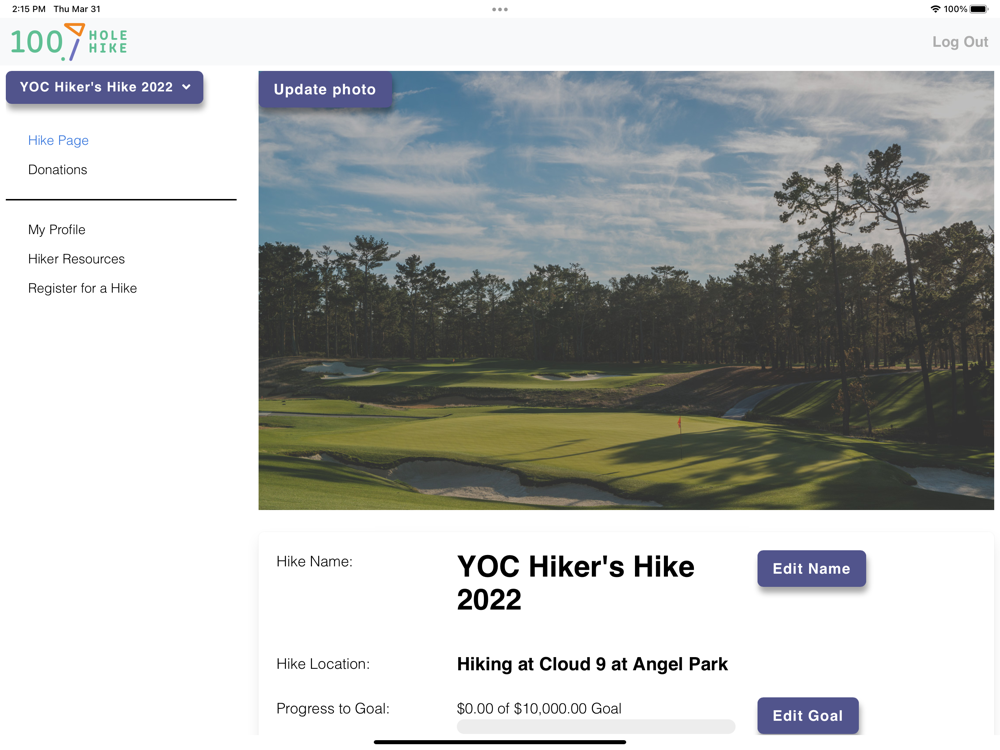Click Register for a Hike

[x=82, y=288]
